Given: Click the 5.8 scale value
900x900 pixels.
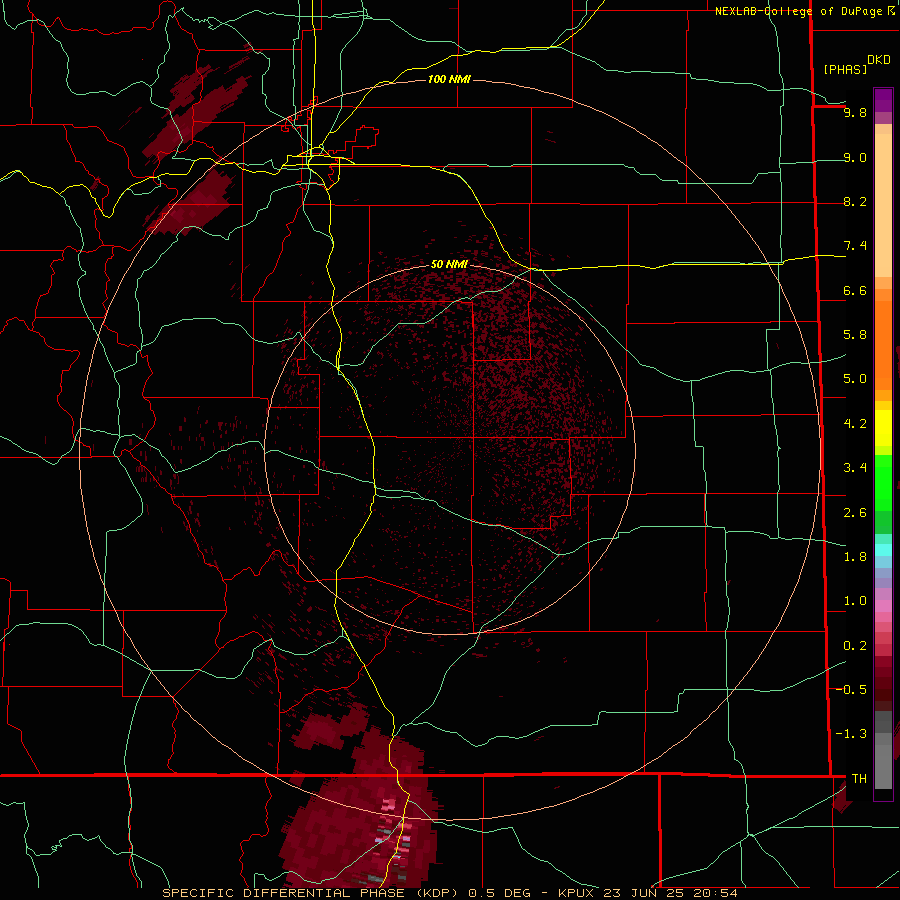Looking at the screenshot, I should pyautogui.click(x=855, y=334).
